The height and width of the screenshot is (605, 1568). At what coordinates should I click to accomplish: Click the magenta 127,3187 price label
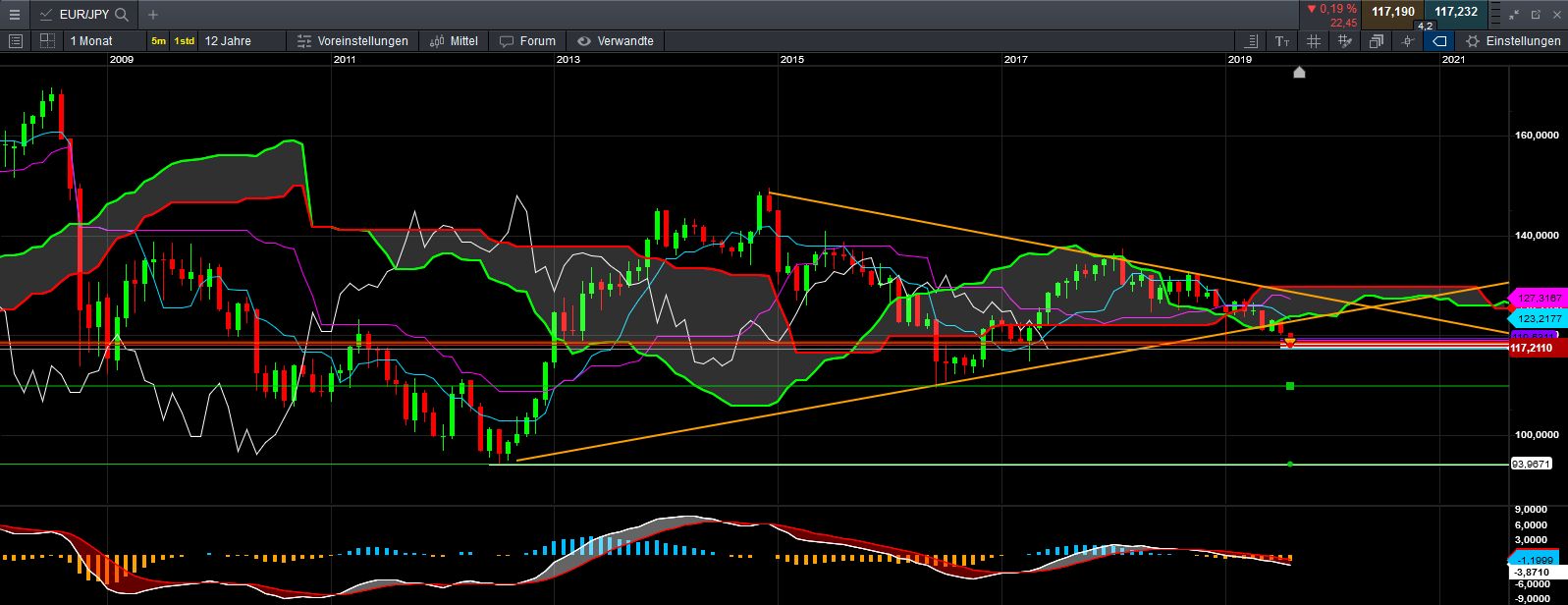[1539, 298]
